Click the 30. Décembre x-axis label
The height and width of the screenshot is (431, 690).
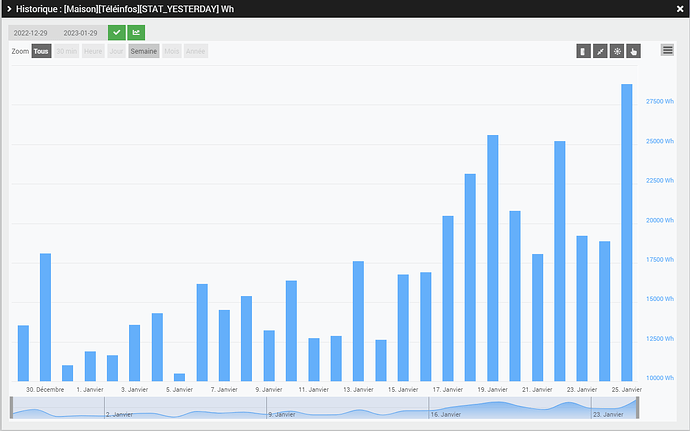(45, 390)
